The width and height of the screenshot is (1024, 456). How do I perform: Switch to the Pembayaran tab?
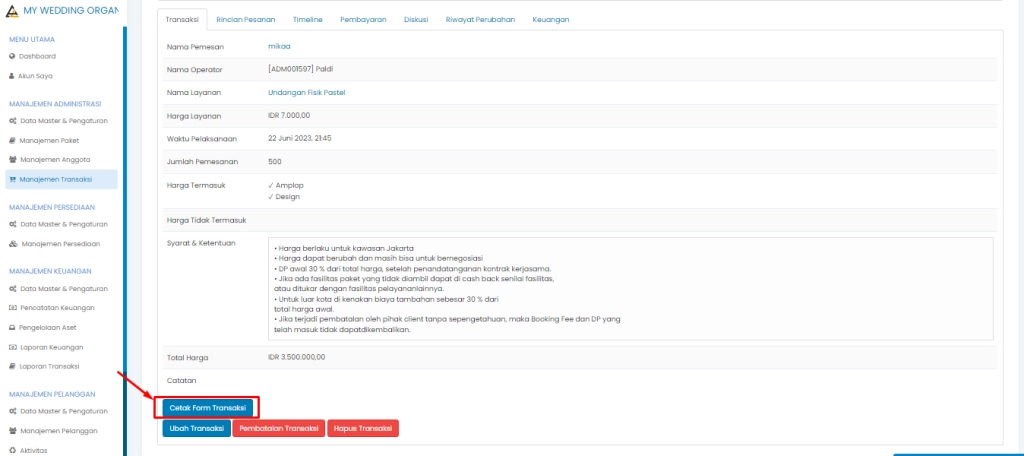click(x=363, y=20)
